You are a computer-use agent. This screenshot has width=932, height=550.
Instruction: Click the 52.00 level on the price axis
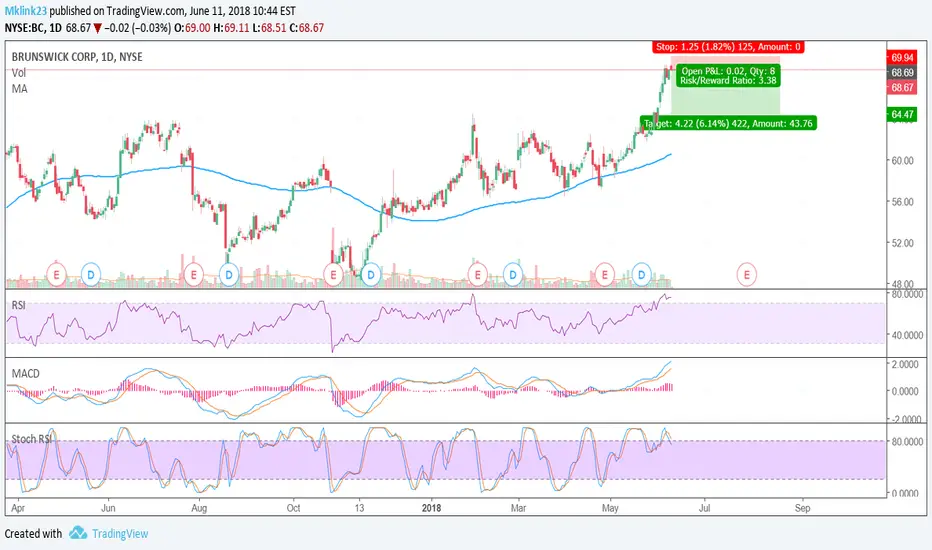[902, 243]
